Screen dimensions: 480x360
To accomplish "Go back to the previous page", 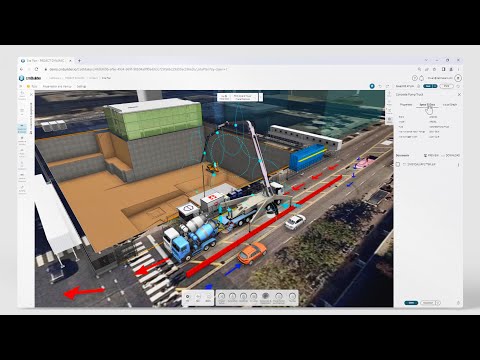I will [x=22, y=69].
